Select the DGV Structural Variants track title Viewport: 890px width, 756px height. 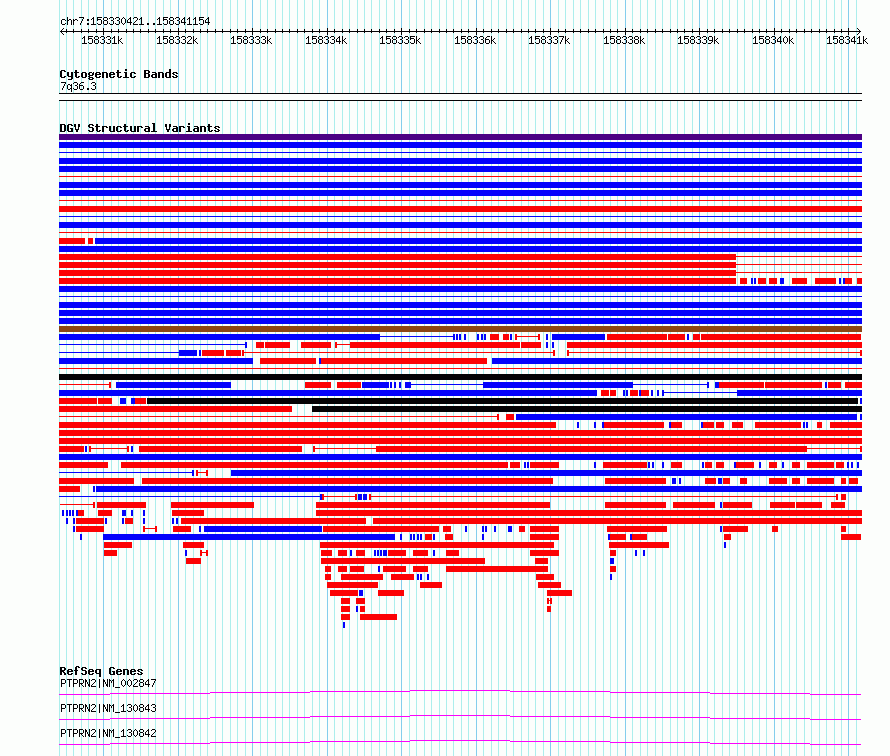coord(140,128)
